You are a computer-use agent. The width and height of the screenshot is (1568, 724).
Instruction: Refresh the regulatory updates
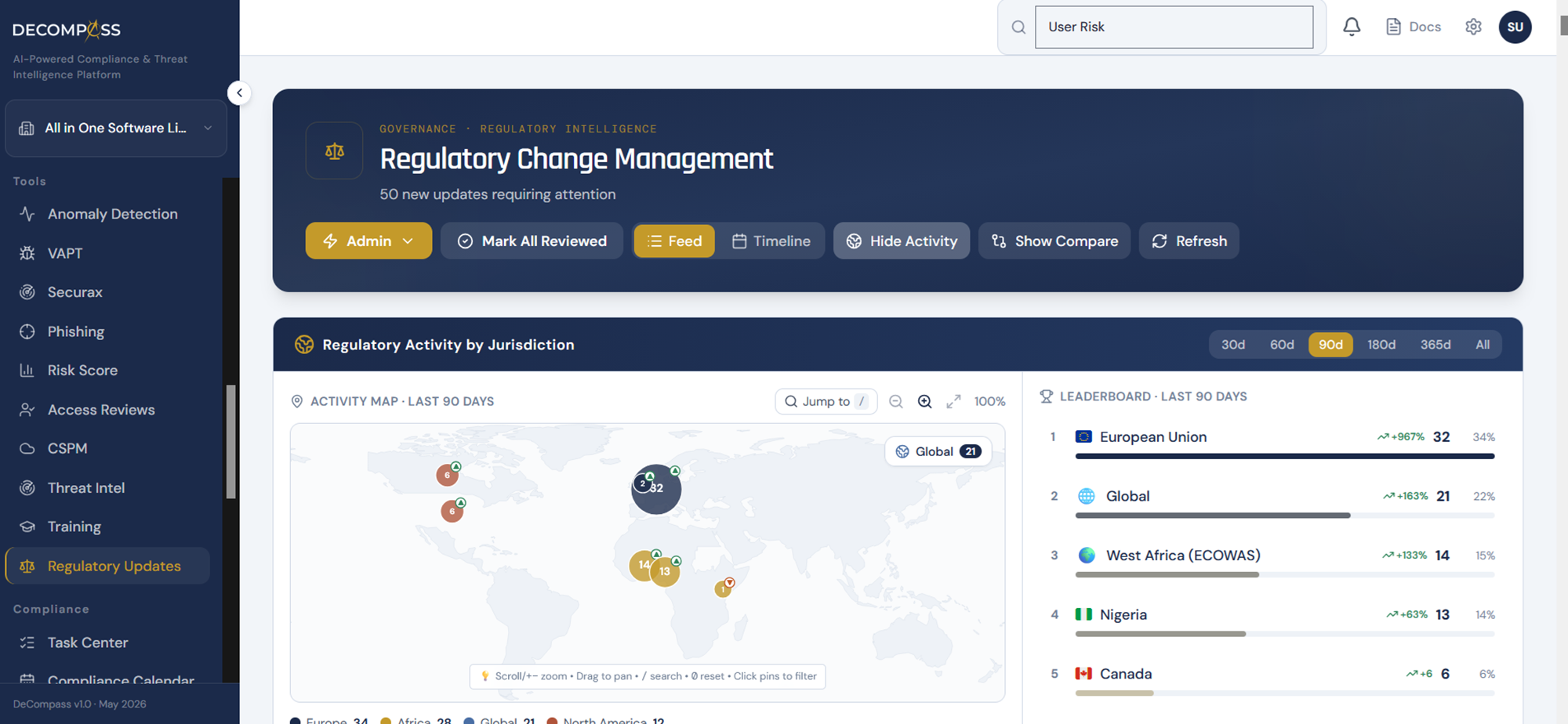pos(1189,241)
